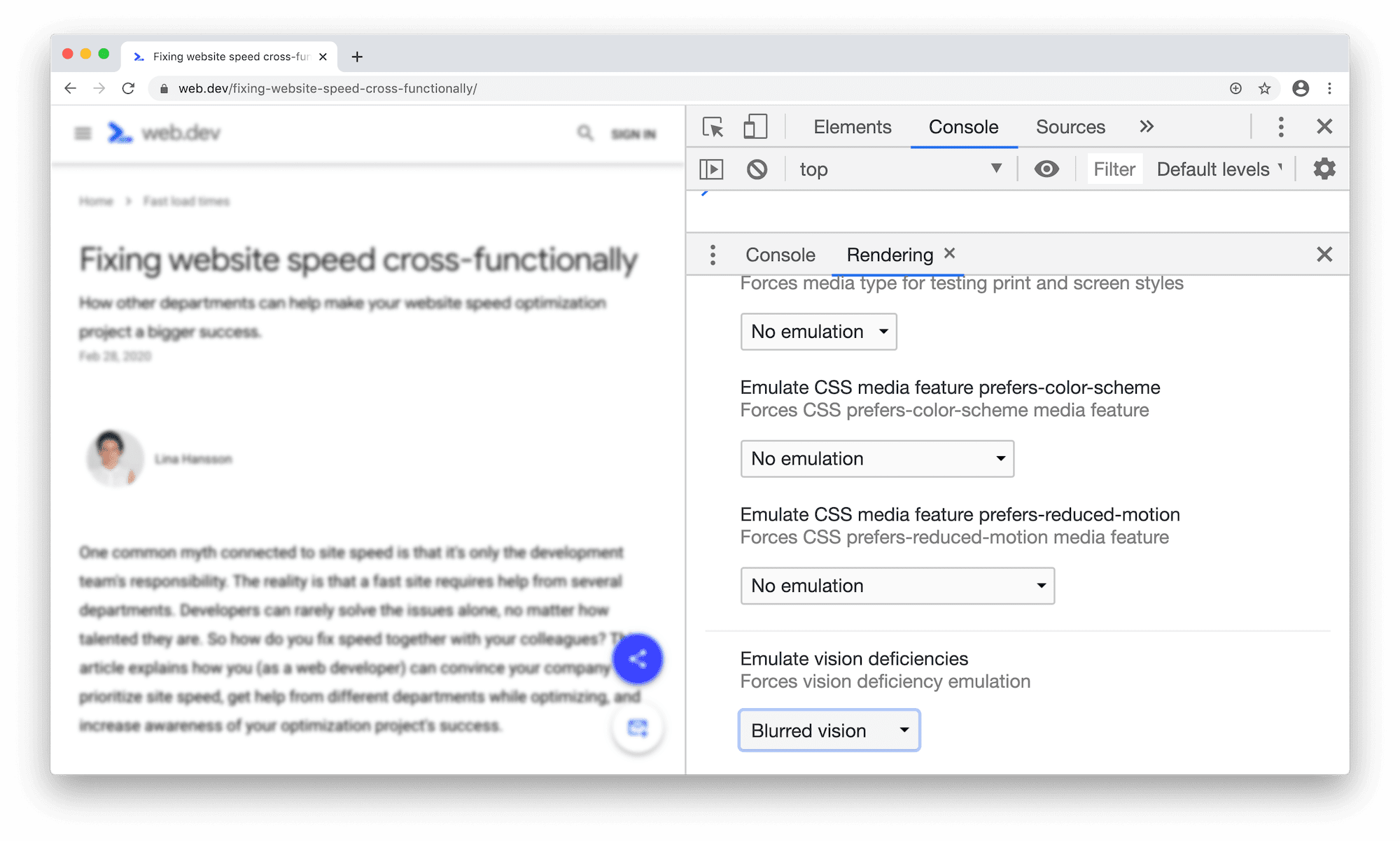Expand the CSS media type emulation dropdown
Viewport: 1400px width, 841px height.
pos(817,331)
